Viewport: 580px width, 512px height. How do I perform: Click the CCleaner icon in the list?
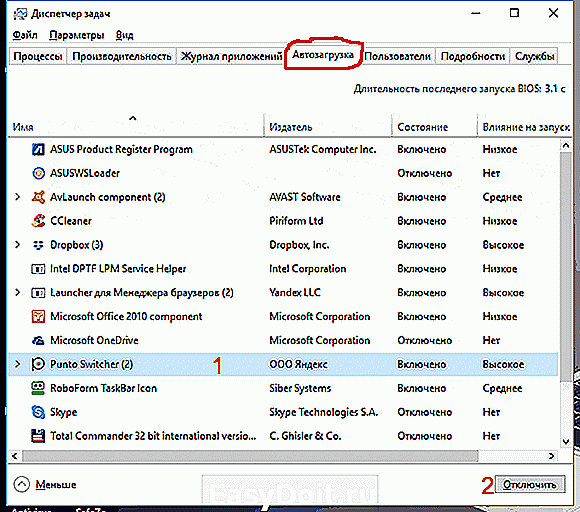[38, 221]
